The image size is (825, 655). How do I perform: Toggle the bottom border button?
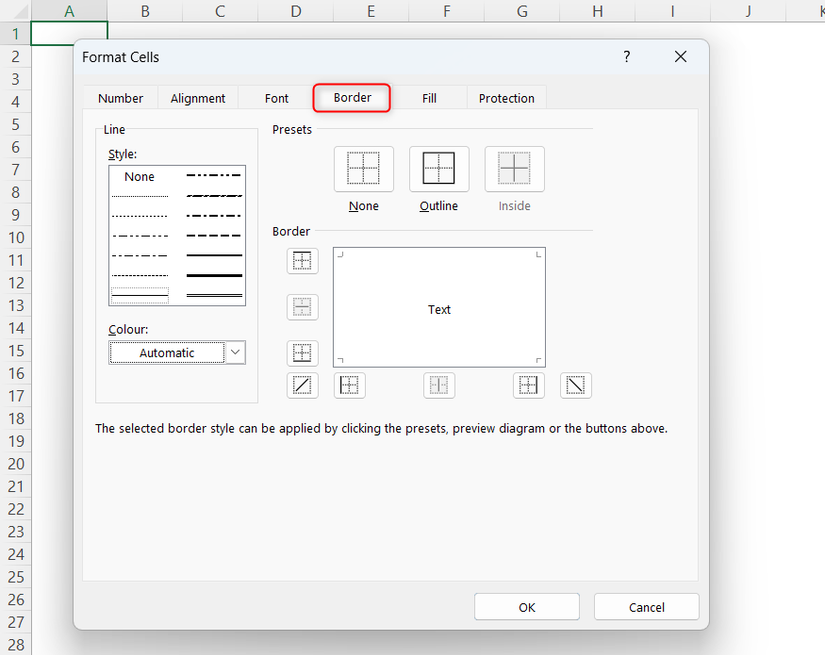[x=302, y=352]
